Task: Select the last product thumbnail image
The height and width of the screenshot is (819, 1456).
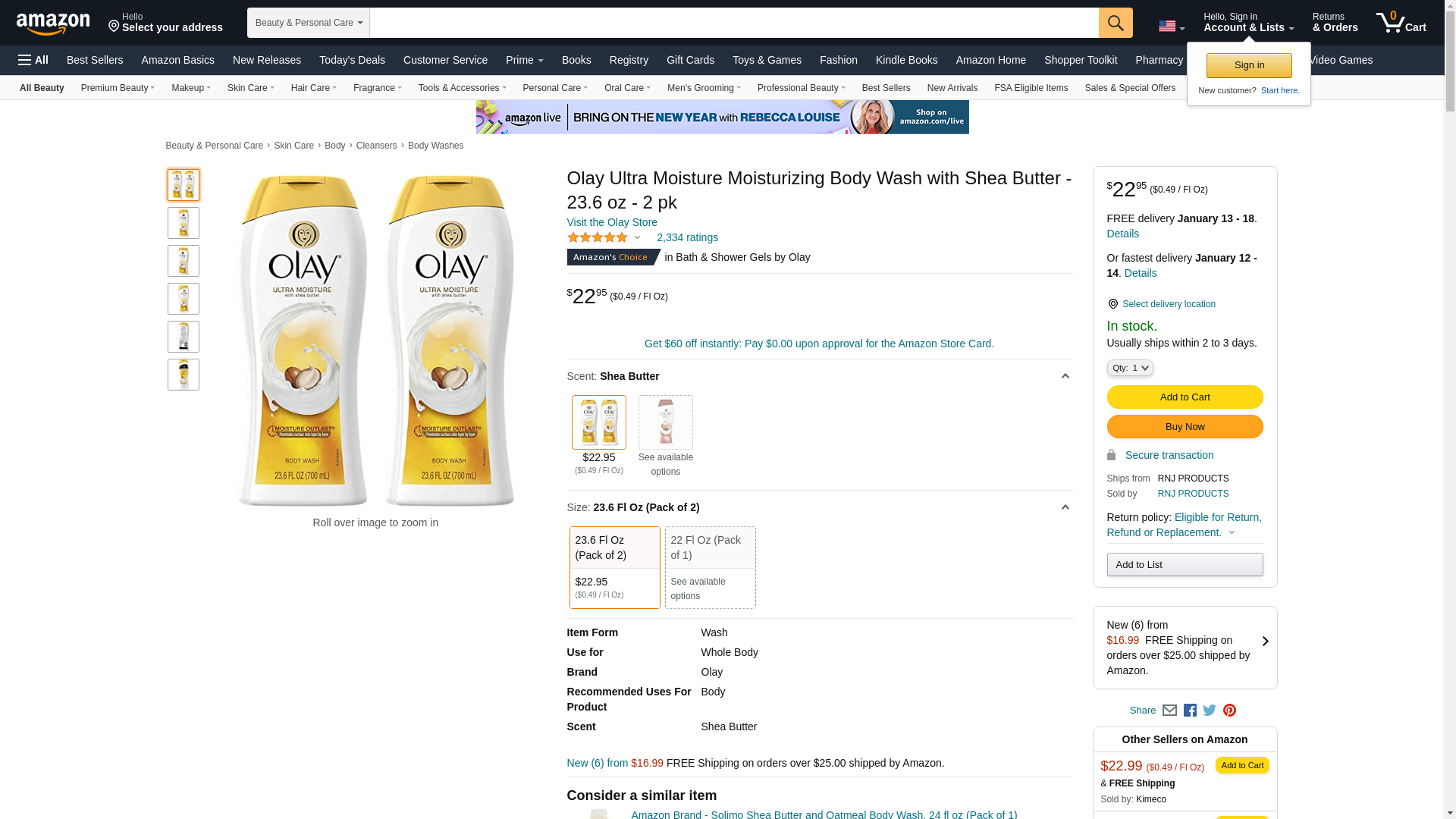Action: coord(184,375)
